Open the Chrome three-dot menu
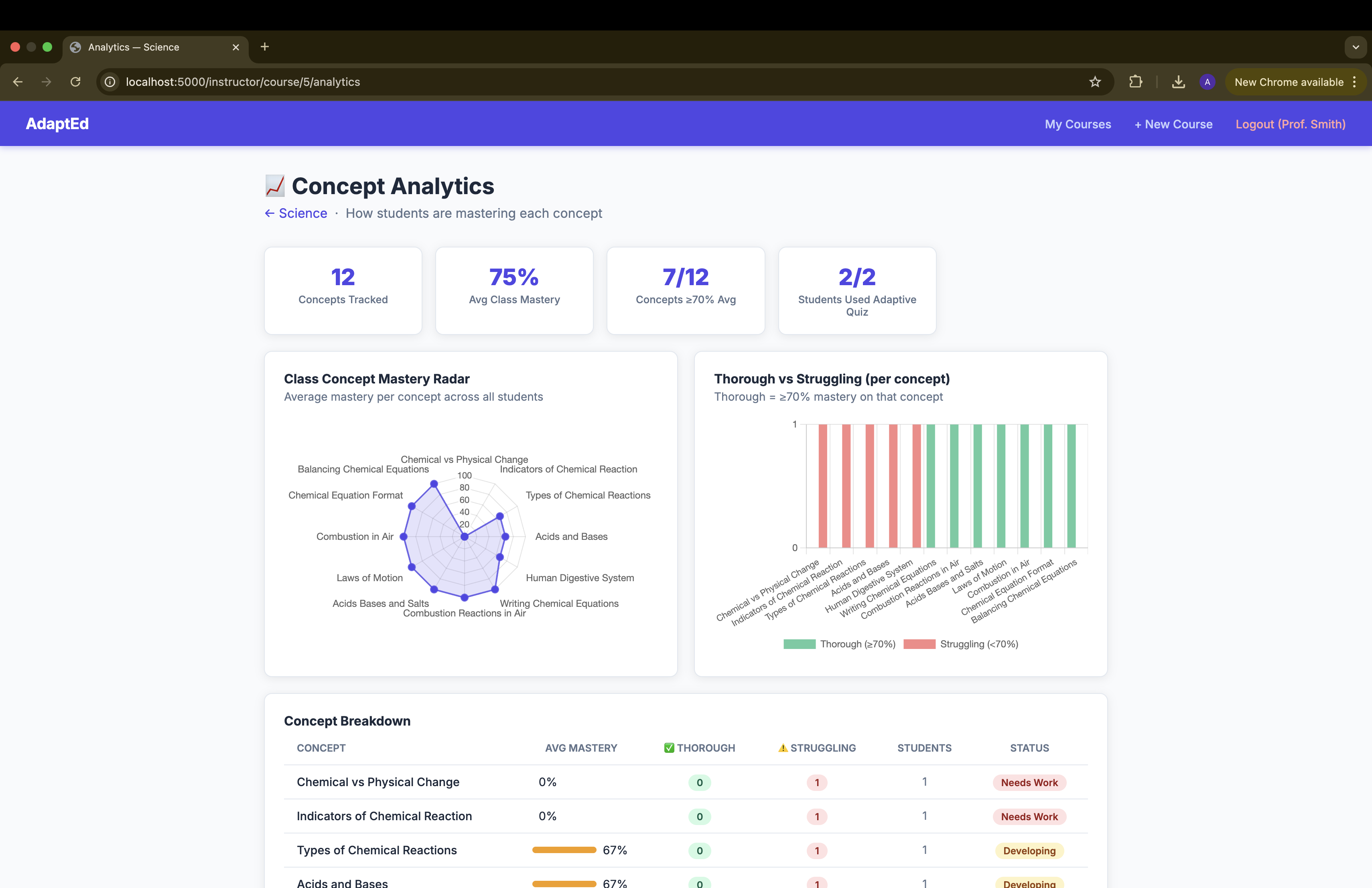Viewport: 1372px width, 888px height. [x=1354, y=82]
